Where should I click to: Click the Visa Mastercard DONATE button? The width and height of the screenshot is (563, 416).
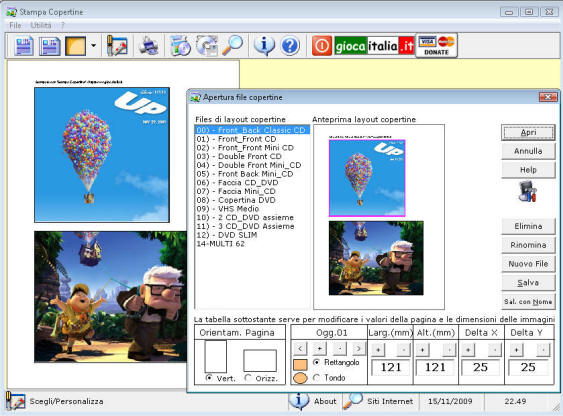pos(437,46)
